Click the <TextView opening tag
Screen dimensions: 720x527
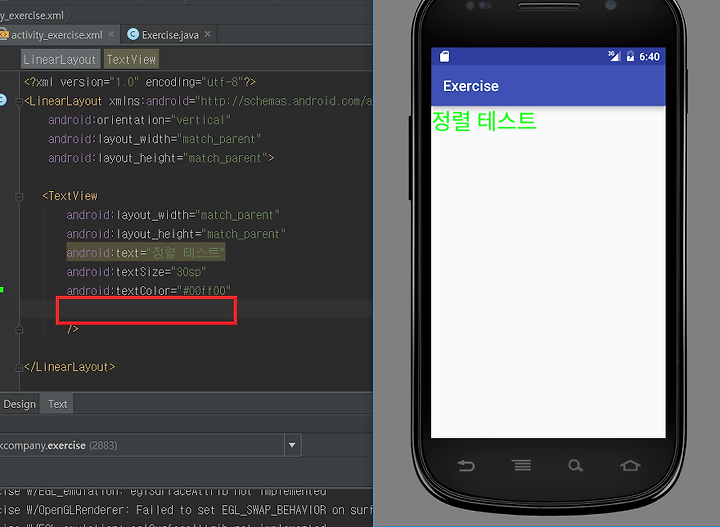pos(70,196)
